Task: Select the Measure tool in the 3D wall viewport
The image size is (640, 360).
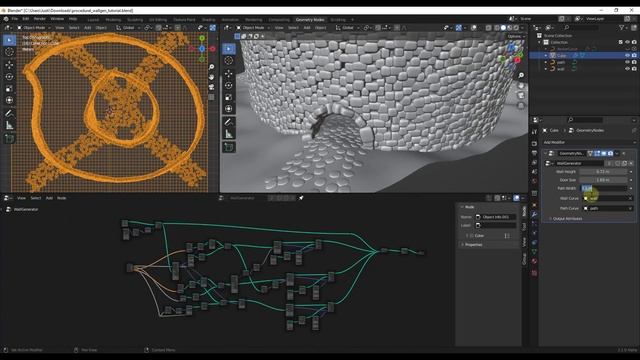Action: coord(229,134)
